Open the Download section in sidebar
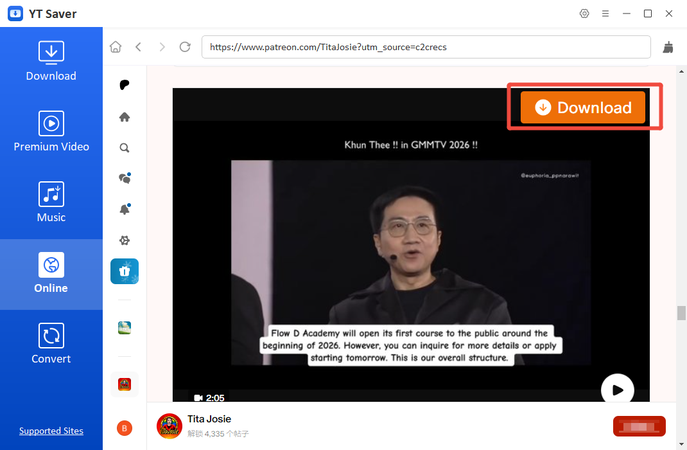Viewport: 687px width, 450px height. coord(51,61)
